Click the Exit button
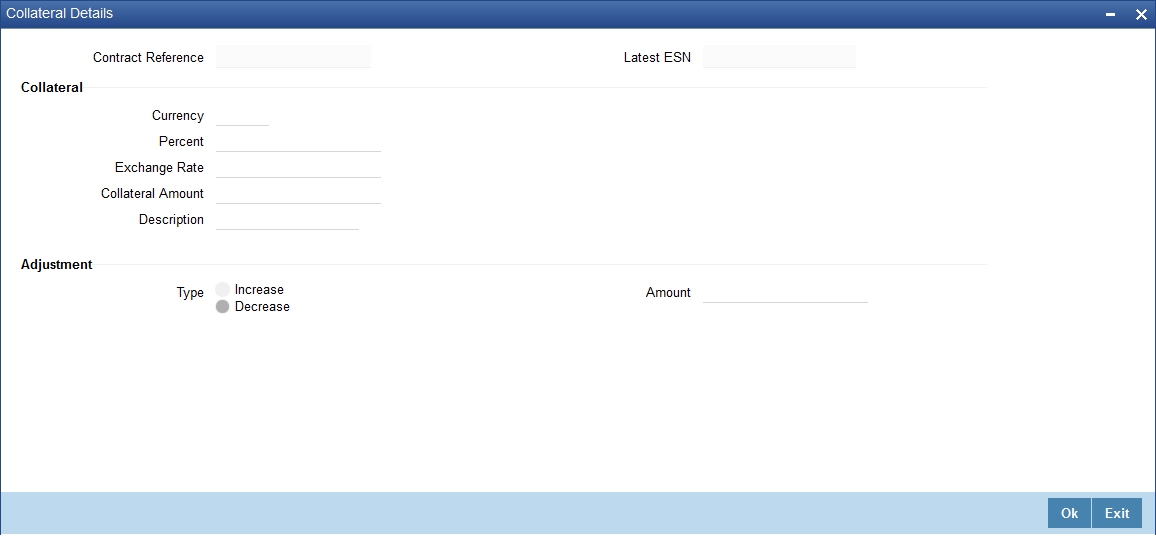Viewport: 1156px width, 541px height. coord(1117,513)
